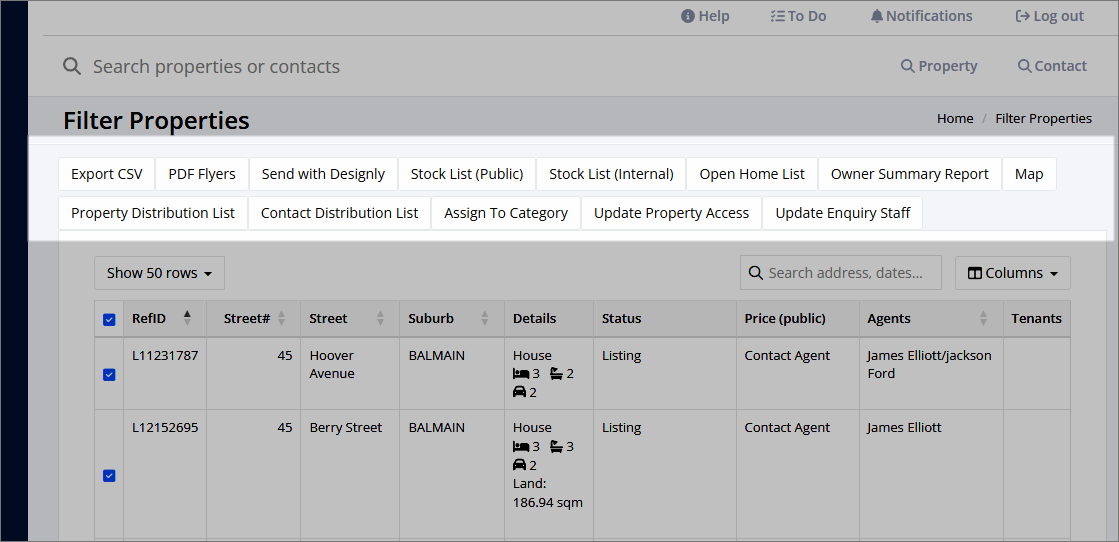The image size is (1119, 542).
Task: Click the bath icon in Hoover Avenue row
Action: click(557, 373)
